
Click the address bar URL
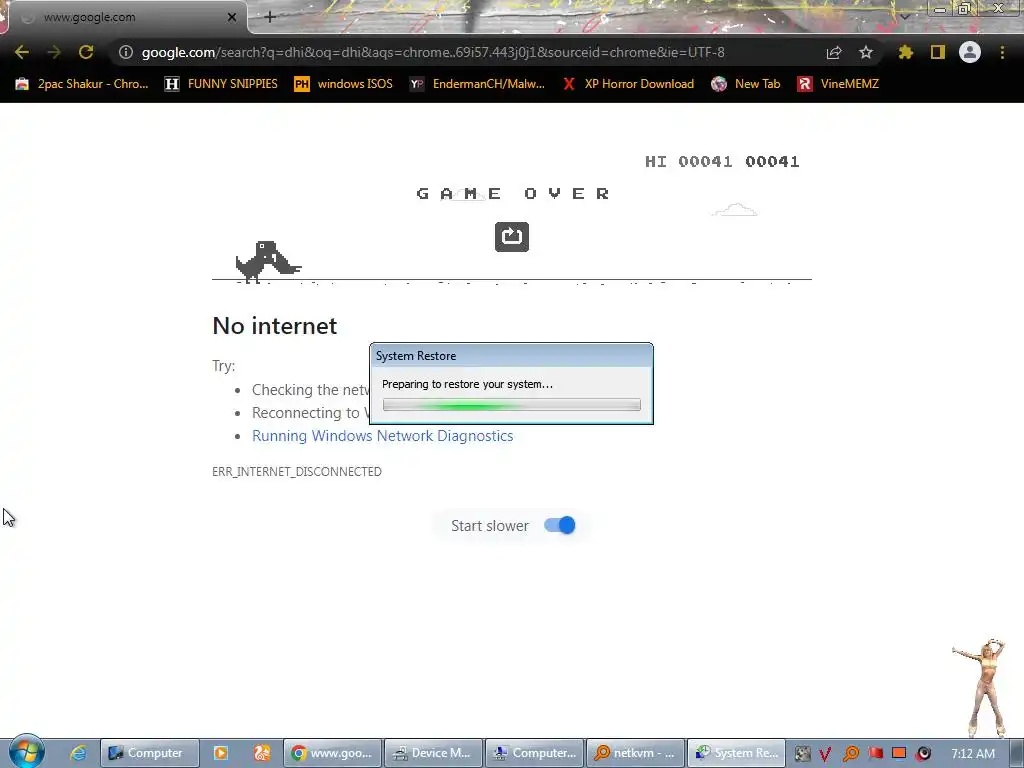click(x=433, y=52)
